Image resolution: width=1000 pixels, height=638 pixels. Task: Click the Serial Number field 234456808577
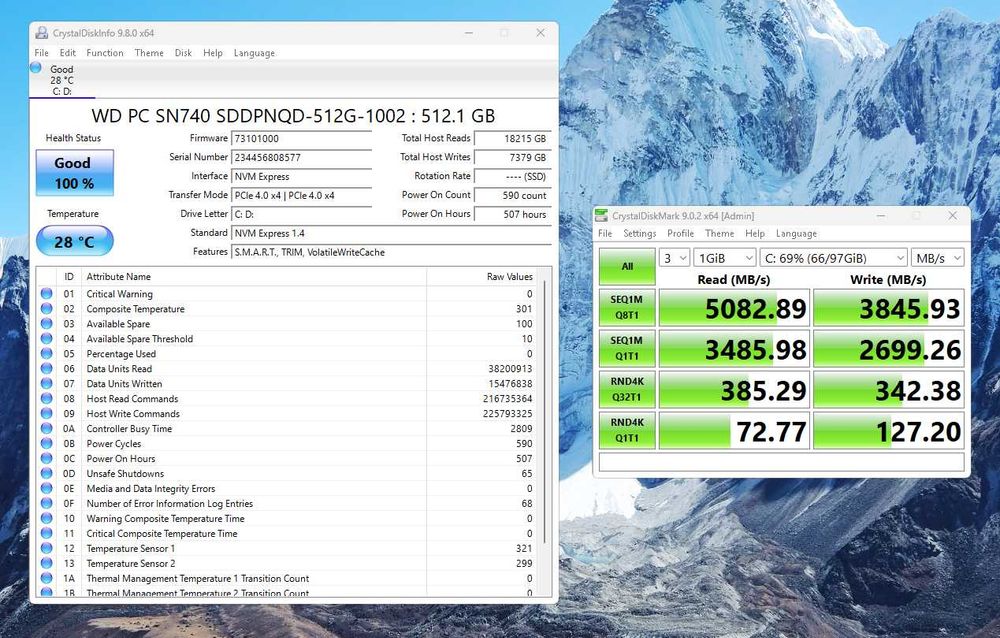302,157
